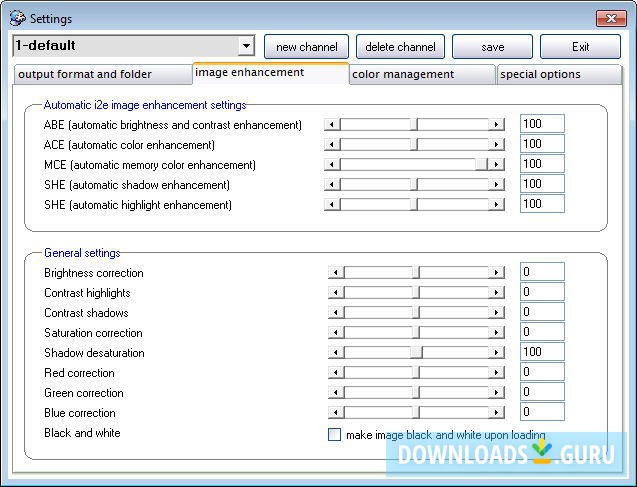Click the Settings window app icon

[x=17, y=18]
